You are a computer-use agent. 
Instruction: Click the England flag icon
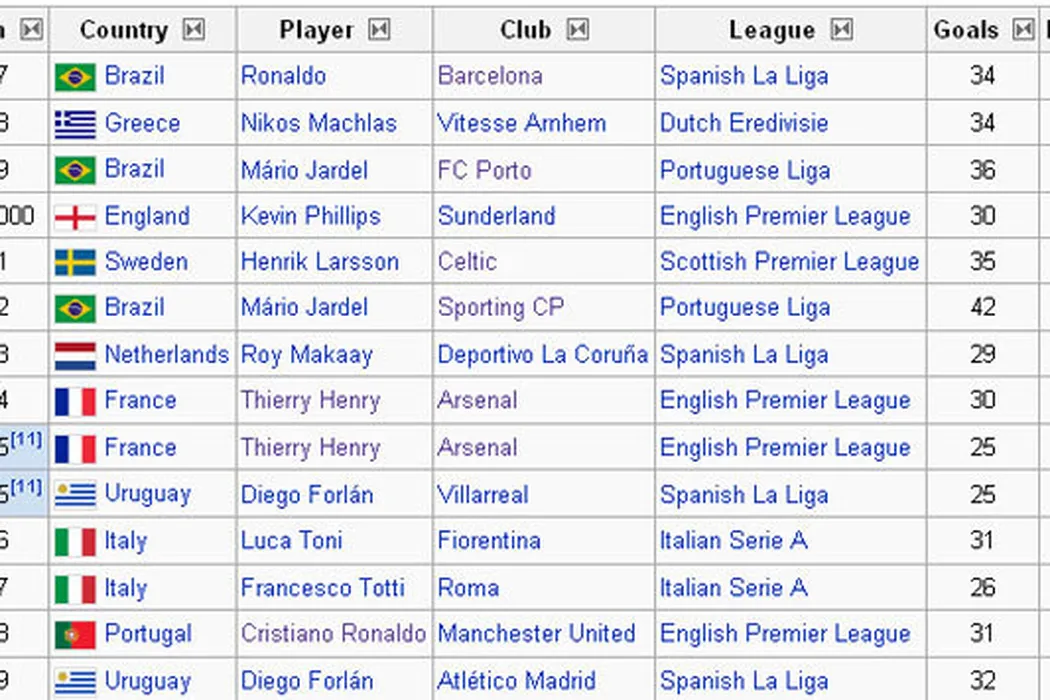click(75, 217)
